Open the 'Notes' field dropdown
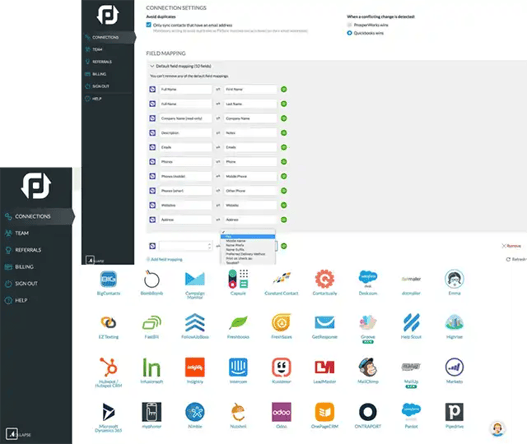Screen dimensions: 527x444 (250, 133)
